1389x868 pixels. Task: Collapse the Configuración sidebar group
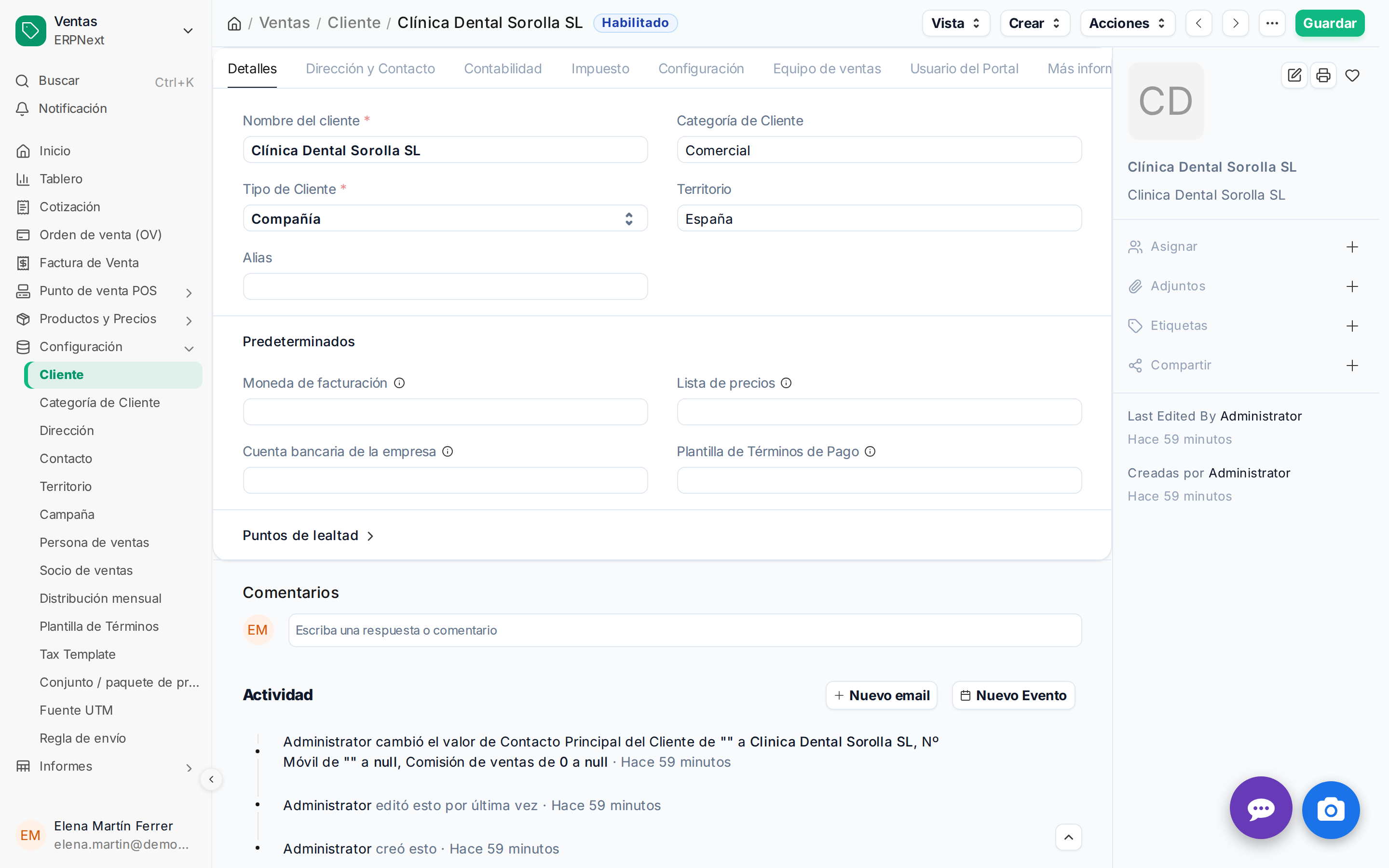coord(189,349)
